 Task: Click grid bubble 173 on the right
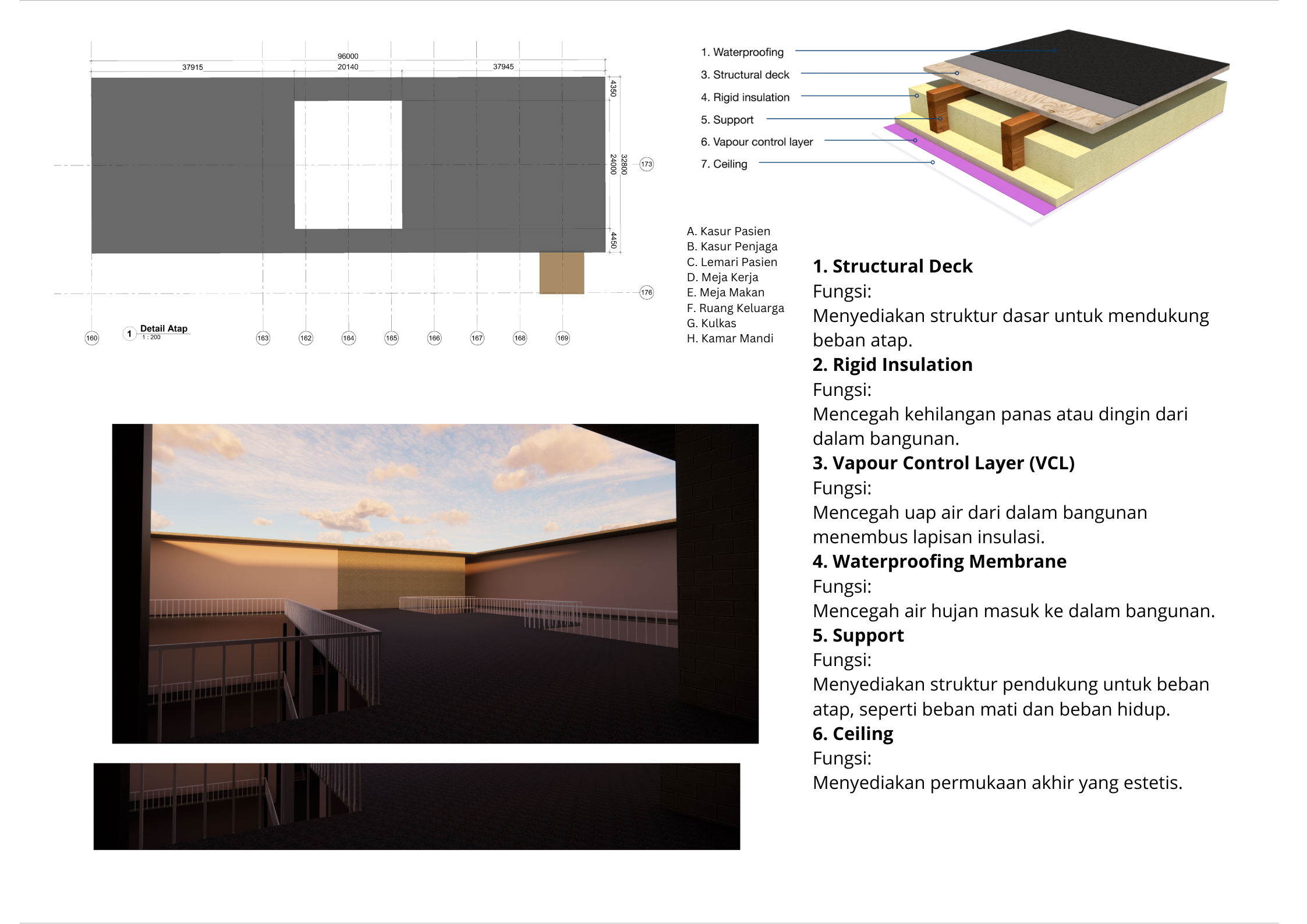(647, 164)
